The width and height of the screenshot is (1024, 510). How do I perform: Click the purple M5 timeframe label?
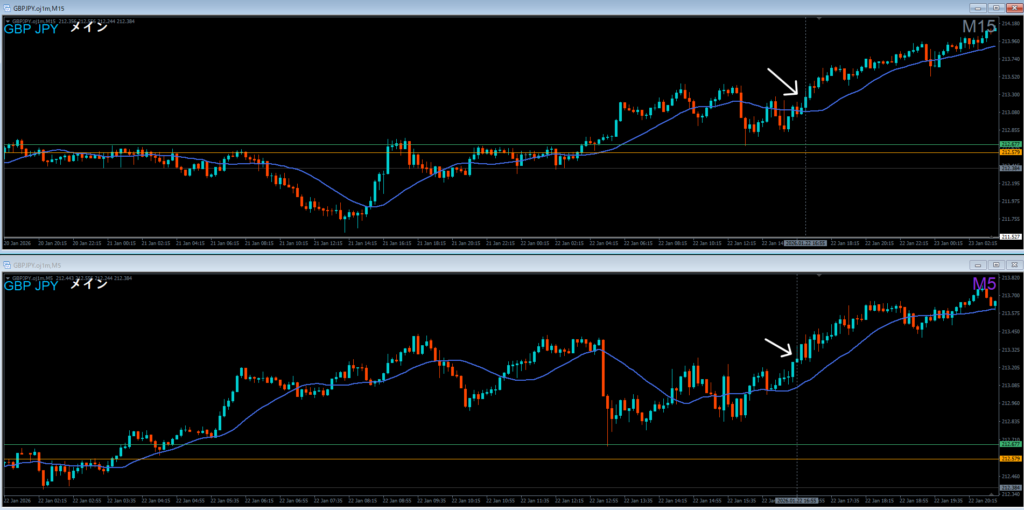(x=984, y=285)
